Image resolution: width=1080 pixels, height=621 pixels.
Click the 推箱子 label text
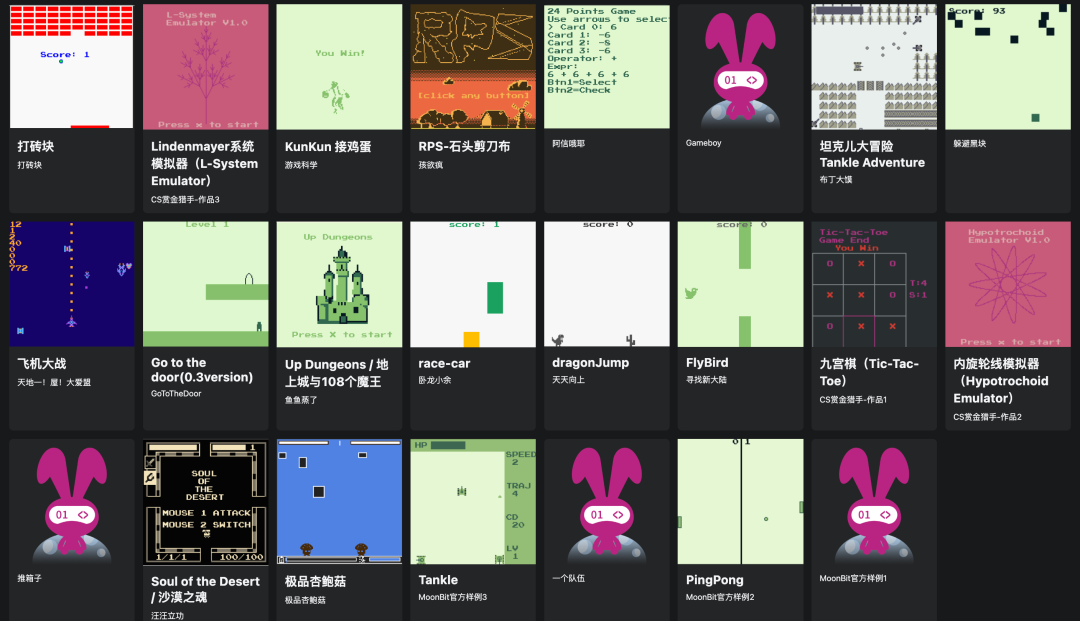[x=30, y=579]
